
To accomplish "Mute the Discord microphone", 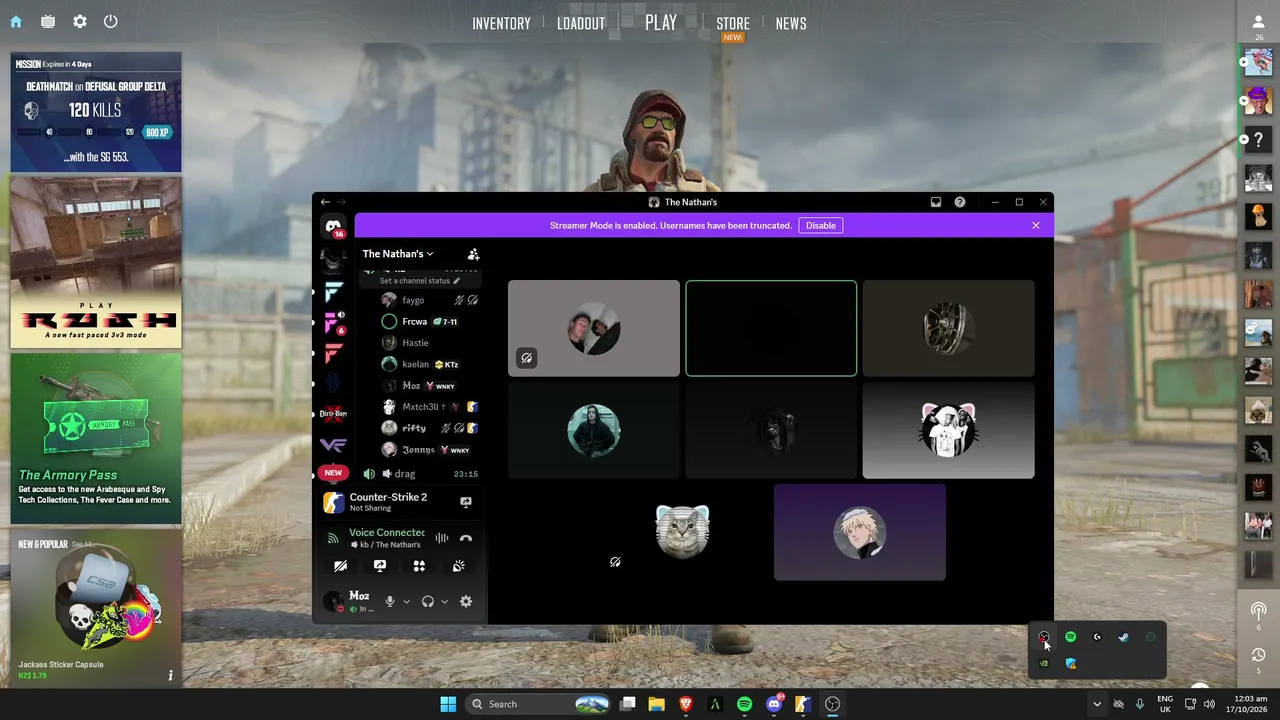I will [390, 601].
